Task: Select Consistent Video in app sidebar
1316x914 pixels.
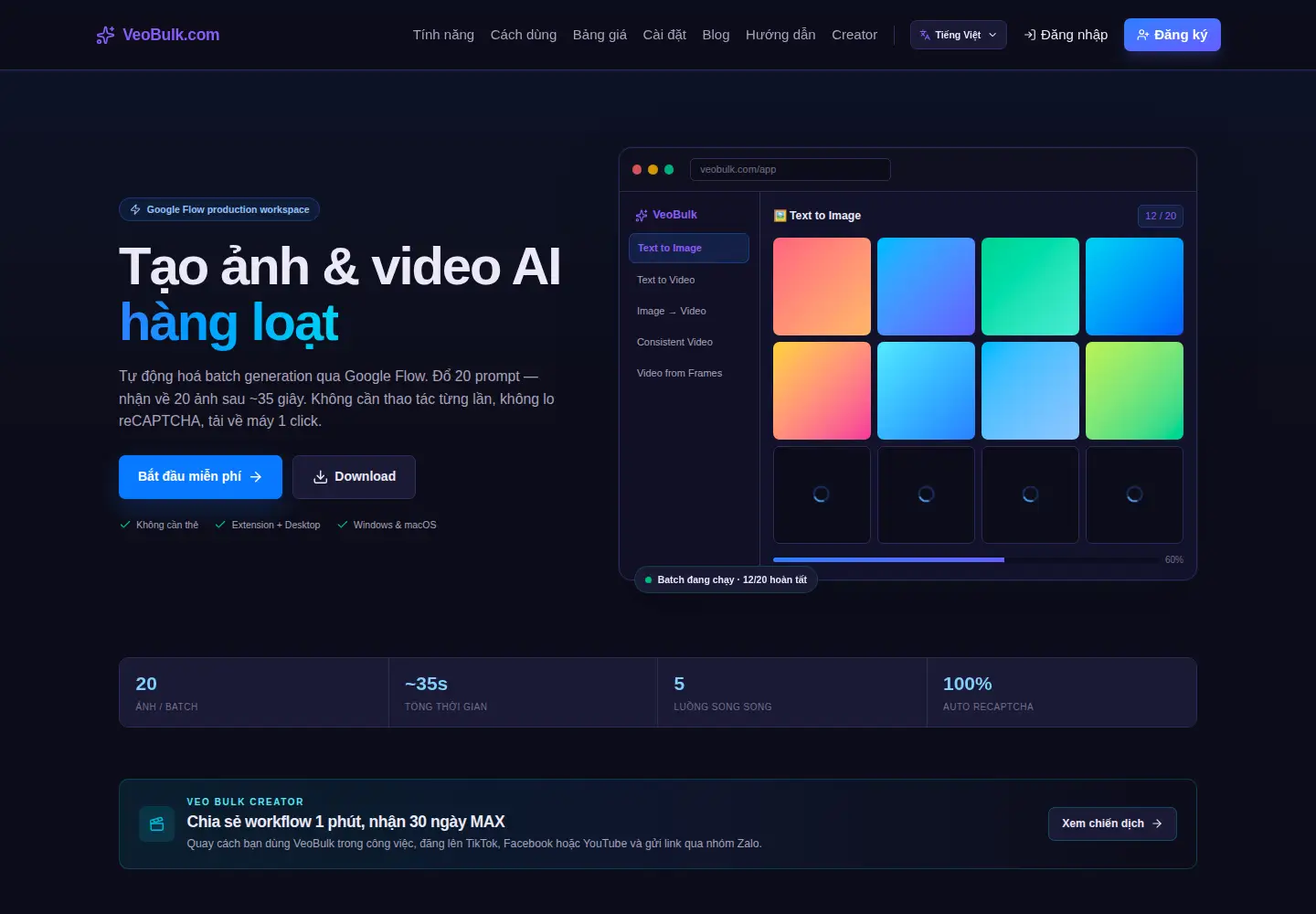Action: pos(689,342)
